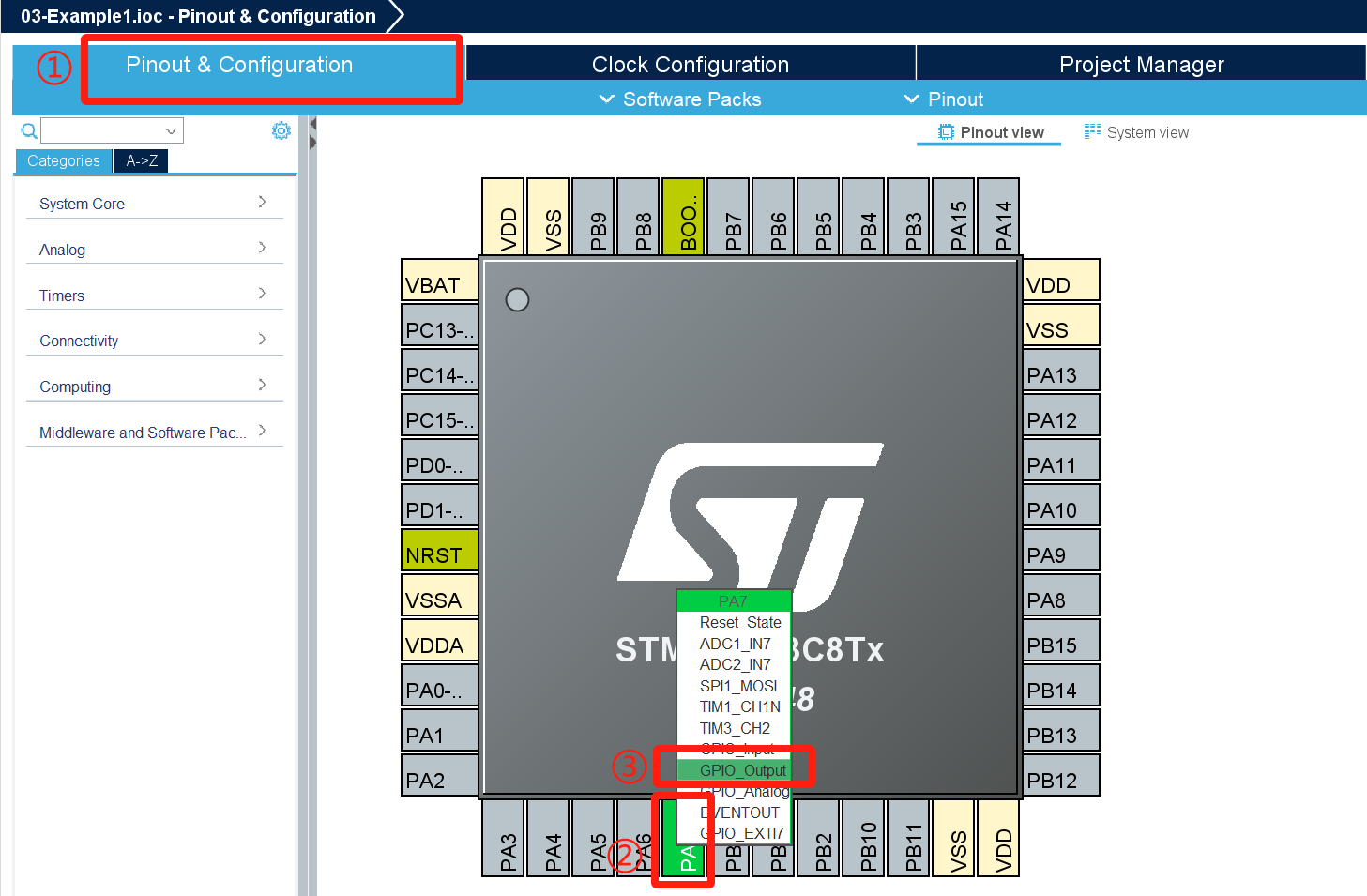
Task: Choose ADC2_IN7 in the PA7 menu
Action: tap(735, 665)
